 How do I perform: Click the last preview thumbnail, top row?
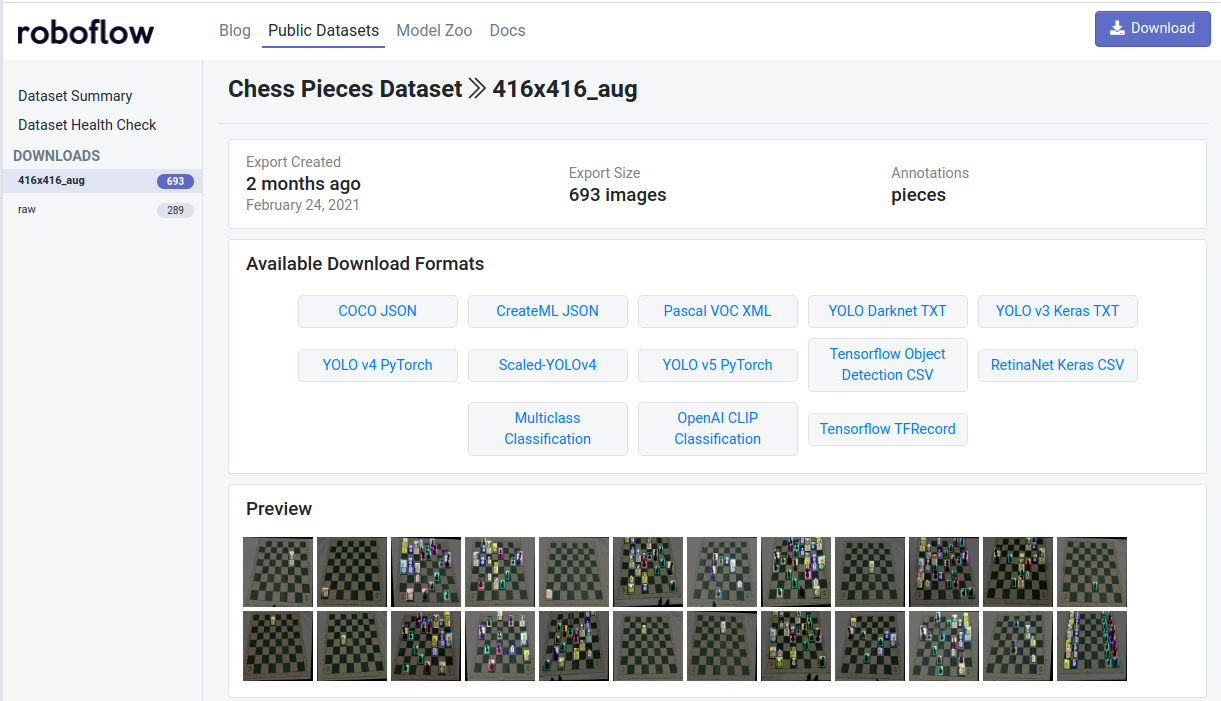click(x=1092, y=572)
